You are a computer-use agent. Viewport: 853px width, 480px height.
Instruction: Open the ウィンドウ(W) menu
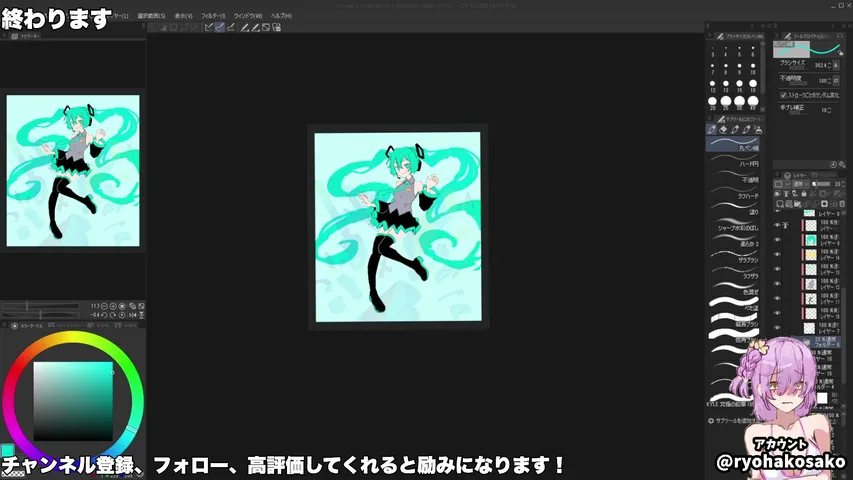248,16
